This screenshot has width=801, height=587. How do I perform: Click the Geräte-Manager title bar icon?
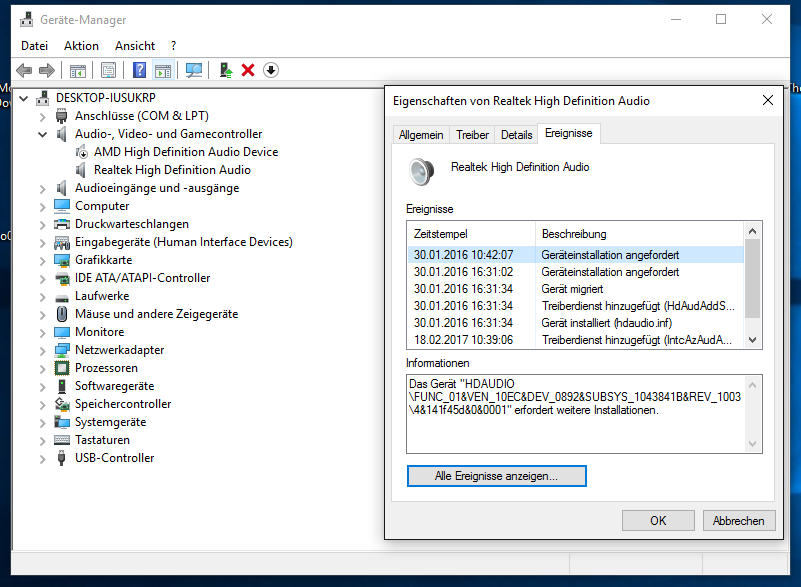pos(27,19)
